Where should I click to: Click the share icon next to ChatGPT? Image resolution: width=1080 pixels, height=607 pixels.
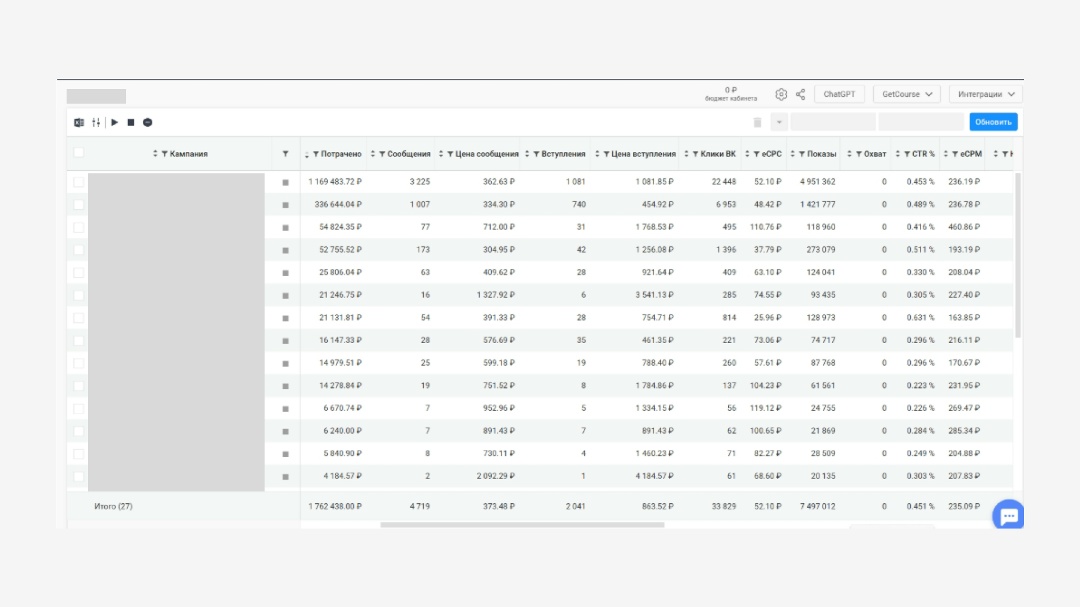coord(800,94)
